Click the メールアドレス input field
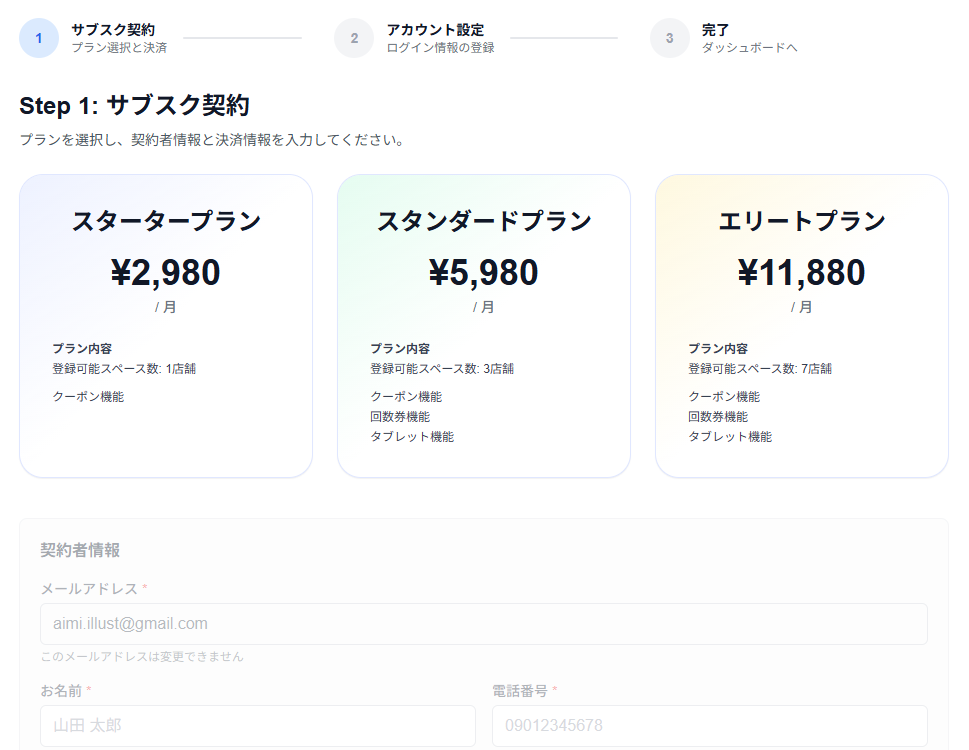 [x=484, y=624]
